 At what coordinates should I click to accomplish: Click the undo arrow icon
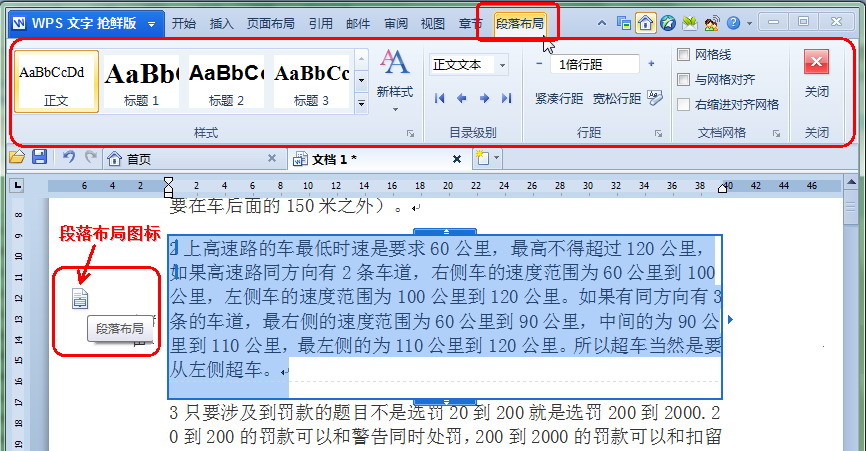click(x=68, y=157)
